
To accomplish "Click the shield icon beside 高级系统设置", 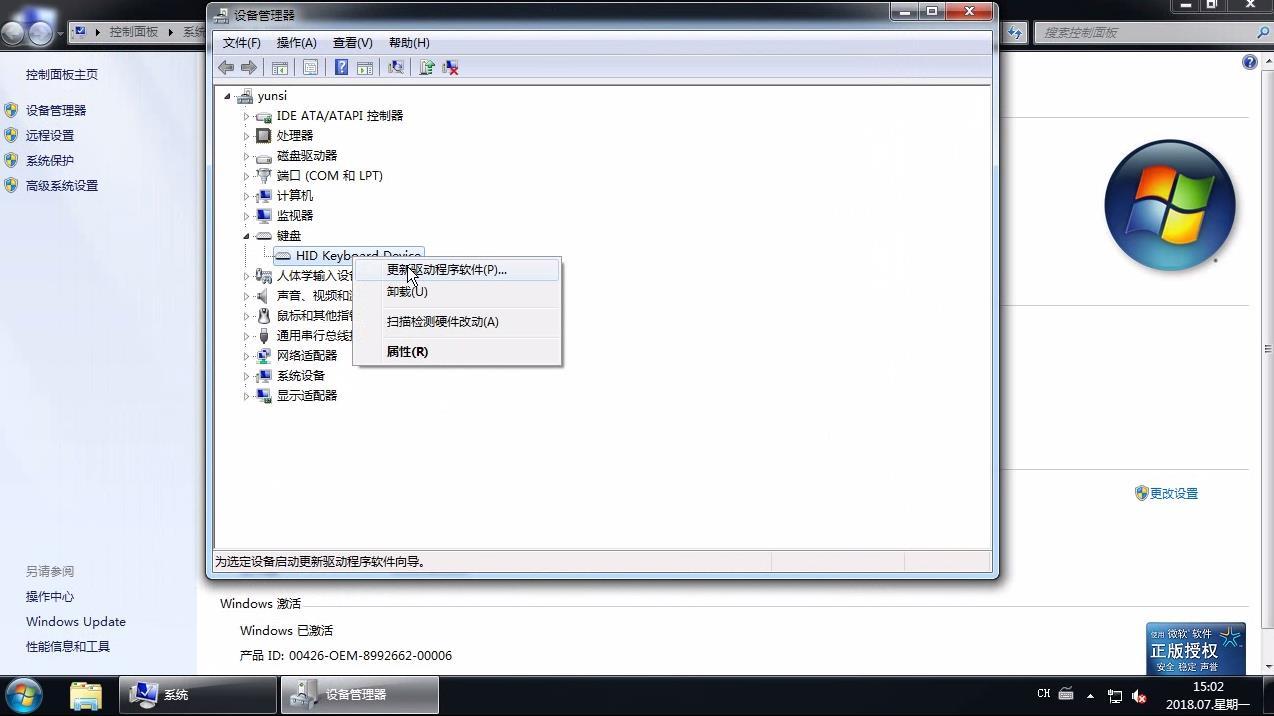I will [x=11, y=185].
